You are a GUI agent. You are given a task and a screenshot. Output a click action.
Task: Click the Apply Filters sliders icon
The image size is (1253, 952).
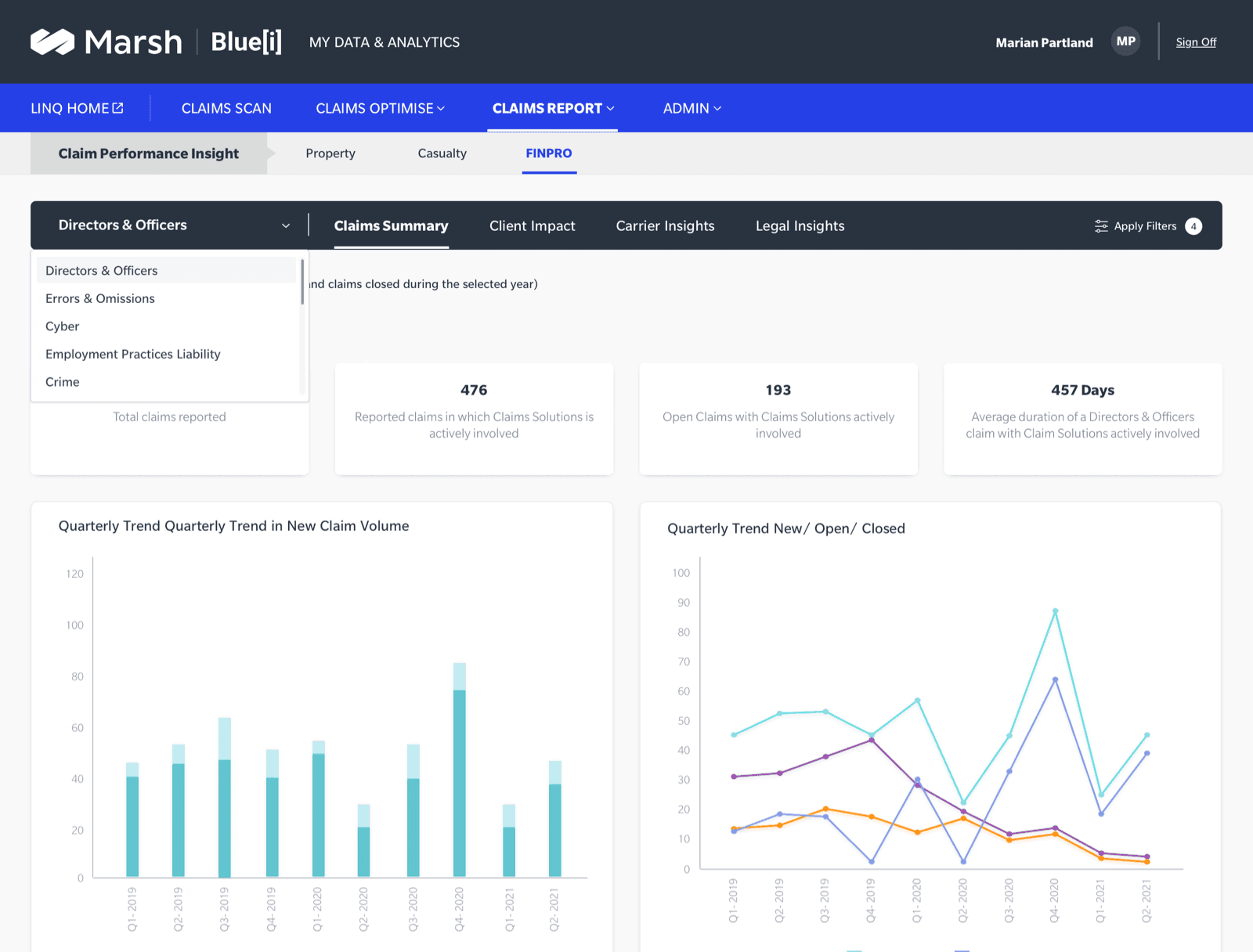click(1101, 226)
